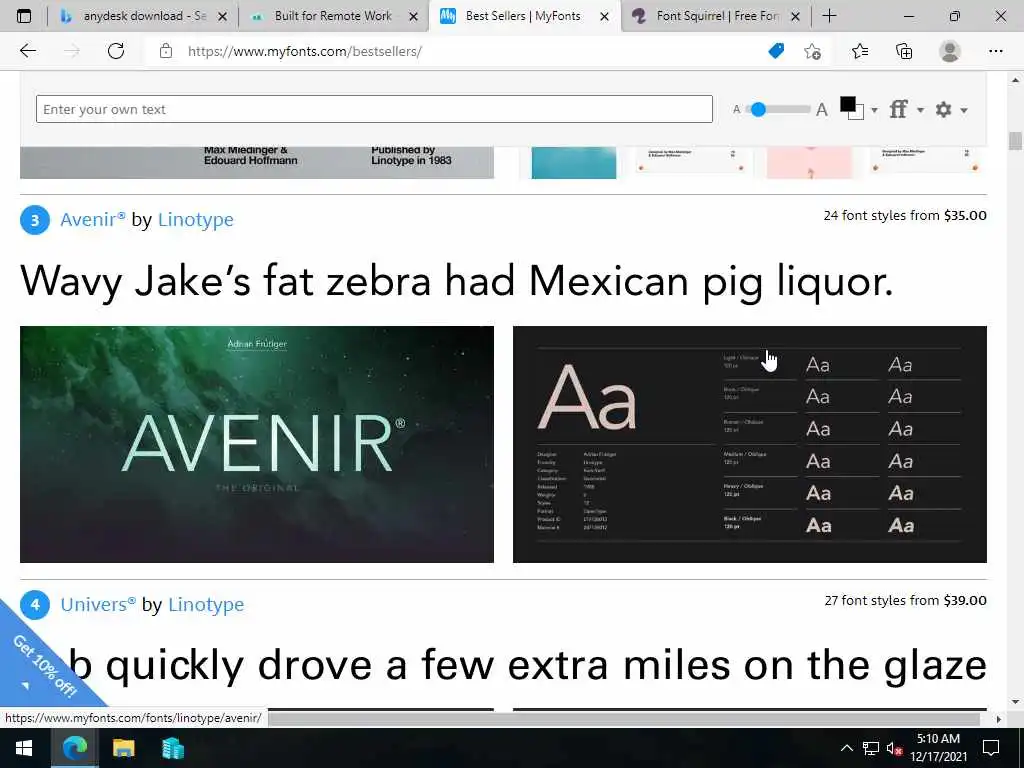Viewport: 1024px width, 768px height.
Task: Open the Windows Start menu
Action: tap(24, 748)
